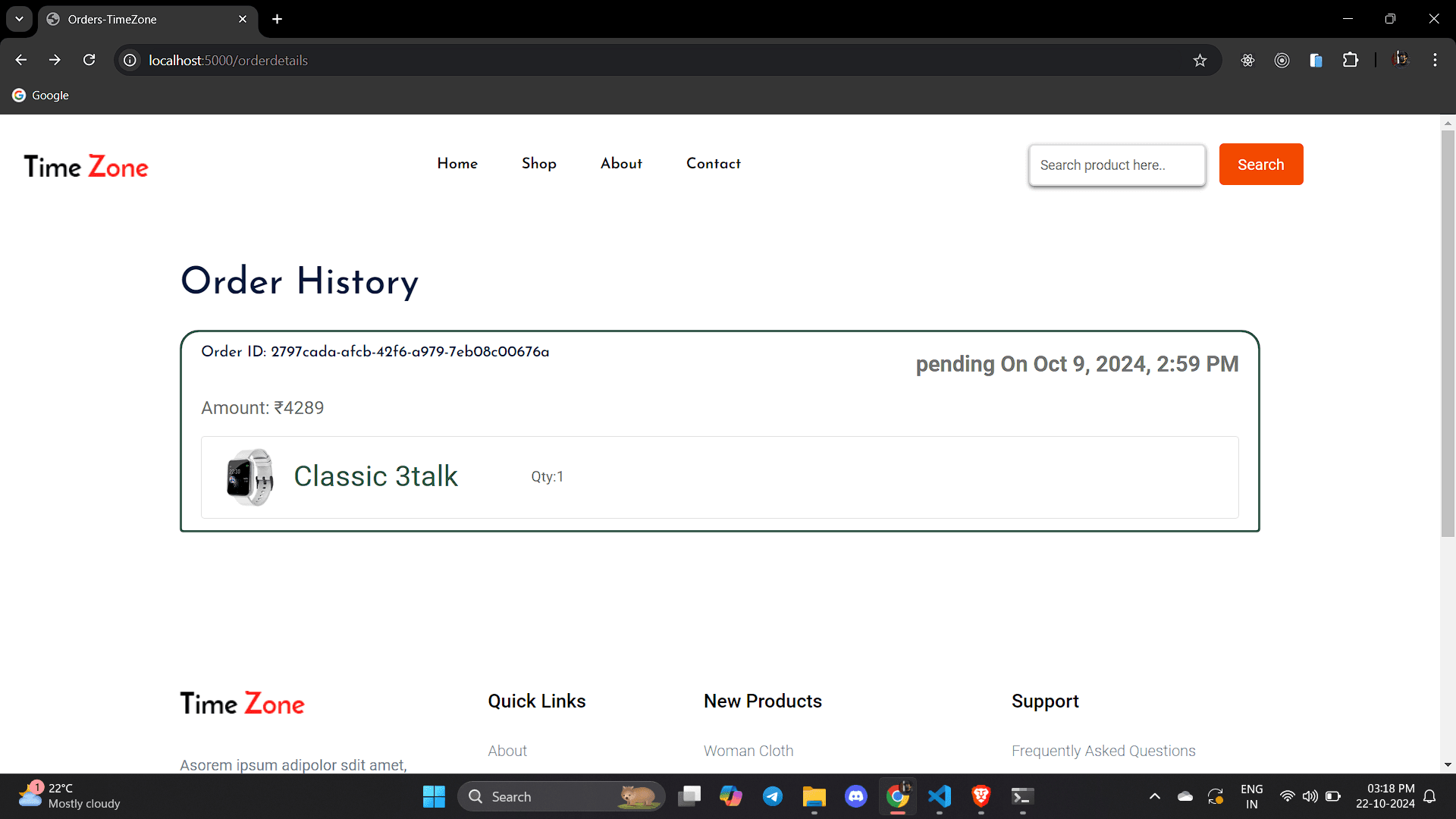
Task: Go back to previous page
Action: click(21, 60)
